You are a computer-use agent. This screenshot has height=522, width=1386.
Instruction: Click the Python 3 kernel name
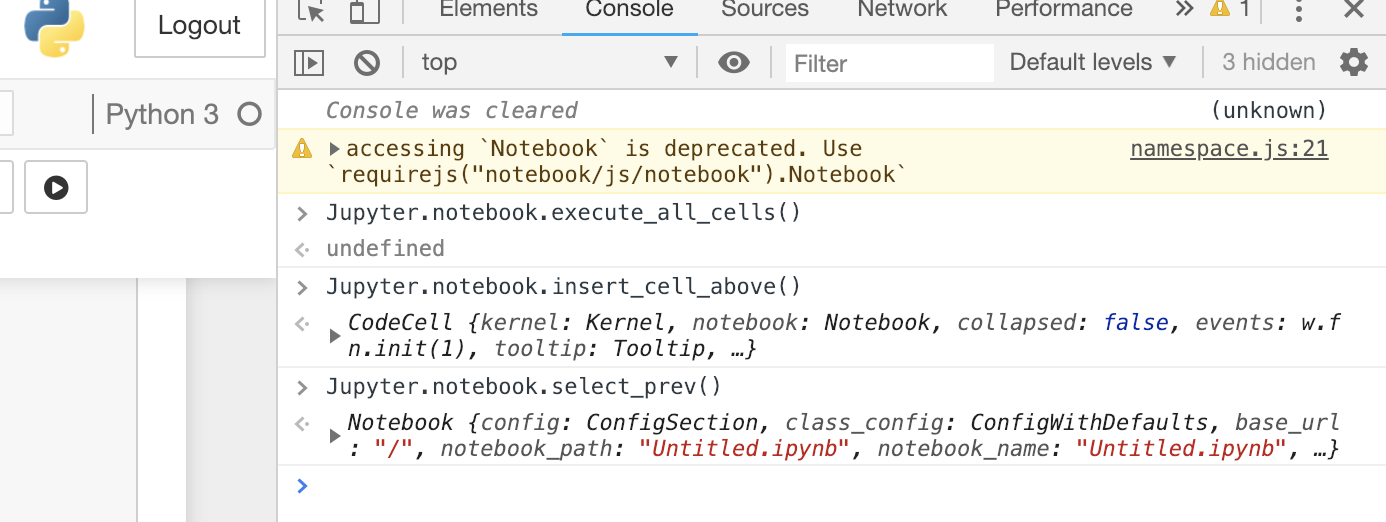pos(162,115)
